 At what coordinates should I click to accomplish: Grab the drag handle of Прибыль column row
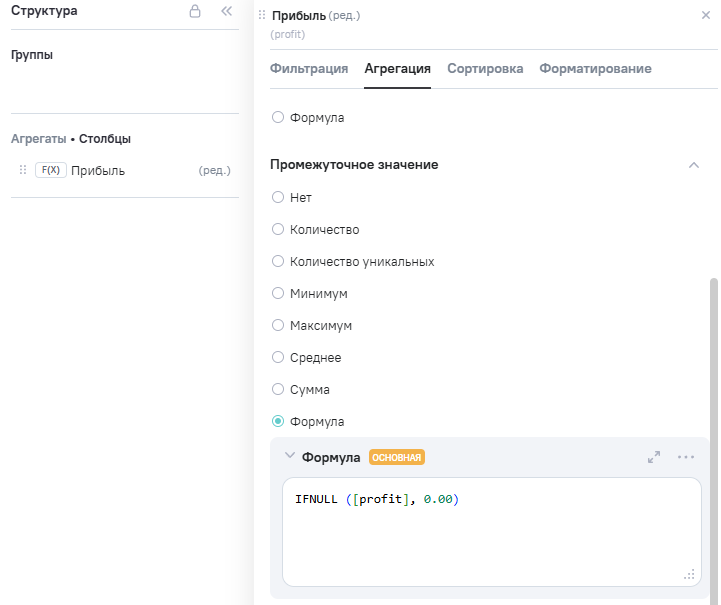point(23,170)
